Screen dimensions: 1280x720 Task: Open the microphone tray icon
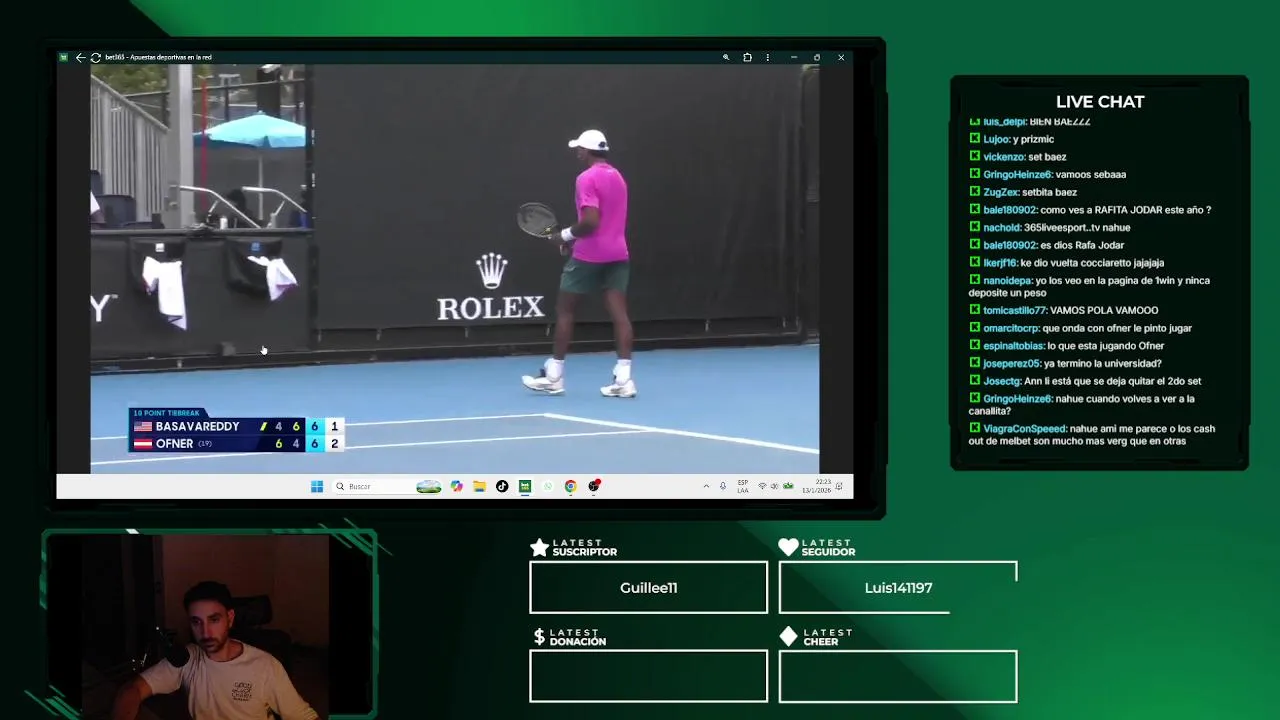723,486
